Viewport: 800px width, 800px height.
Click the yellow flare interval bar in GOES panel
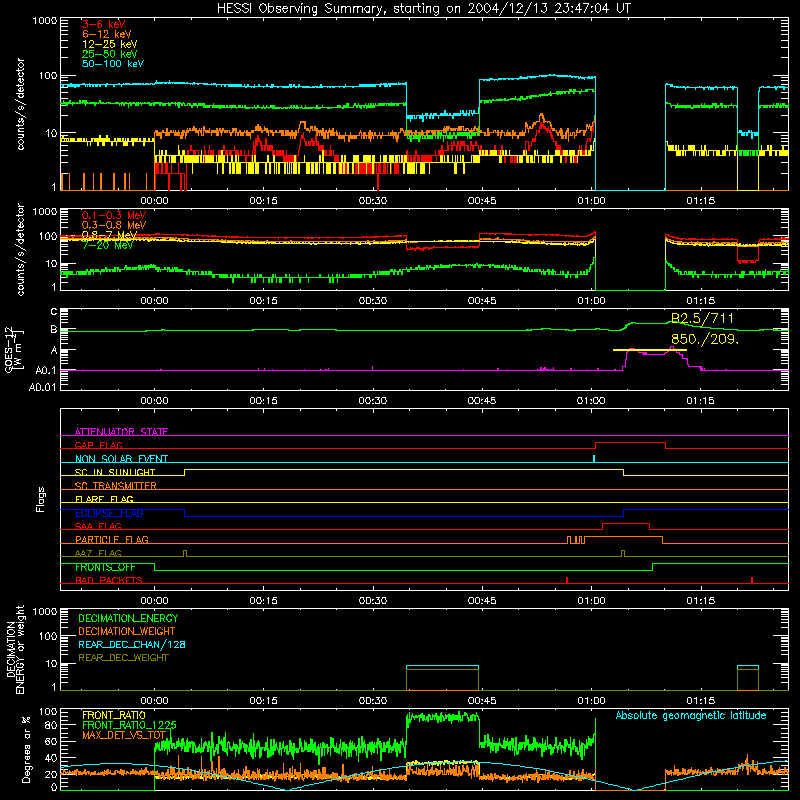click(649, 350)
